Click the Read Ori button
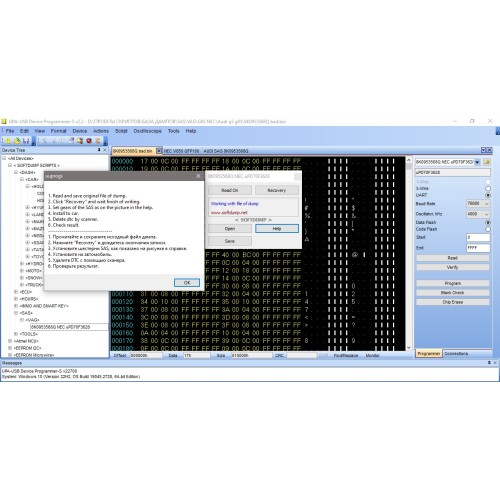 point(230,190)
